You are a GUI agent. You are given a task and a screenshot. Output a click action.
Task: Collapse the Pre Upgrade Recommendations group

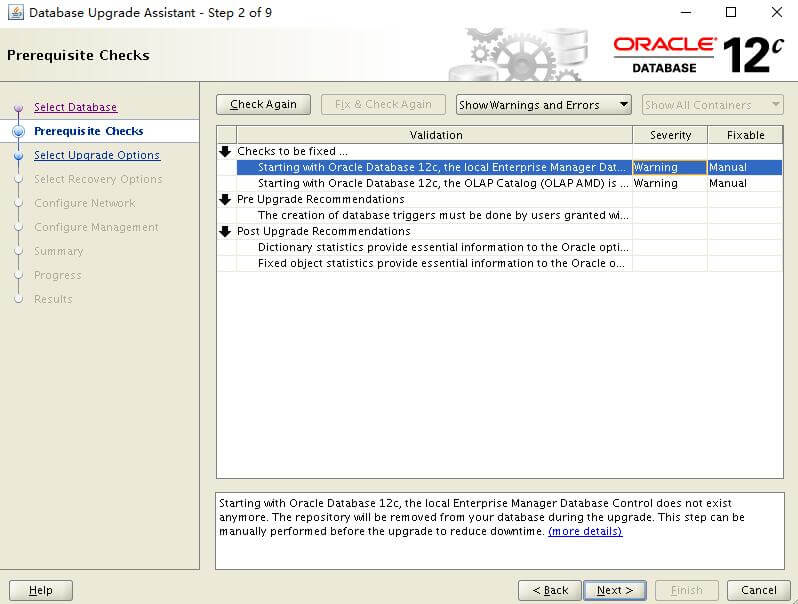pyautogui.click(x=225, y=199)
